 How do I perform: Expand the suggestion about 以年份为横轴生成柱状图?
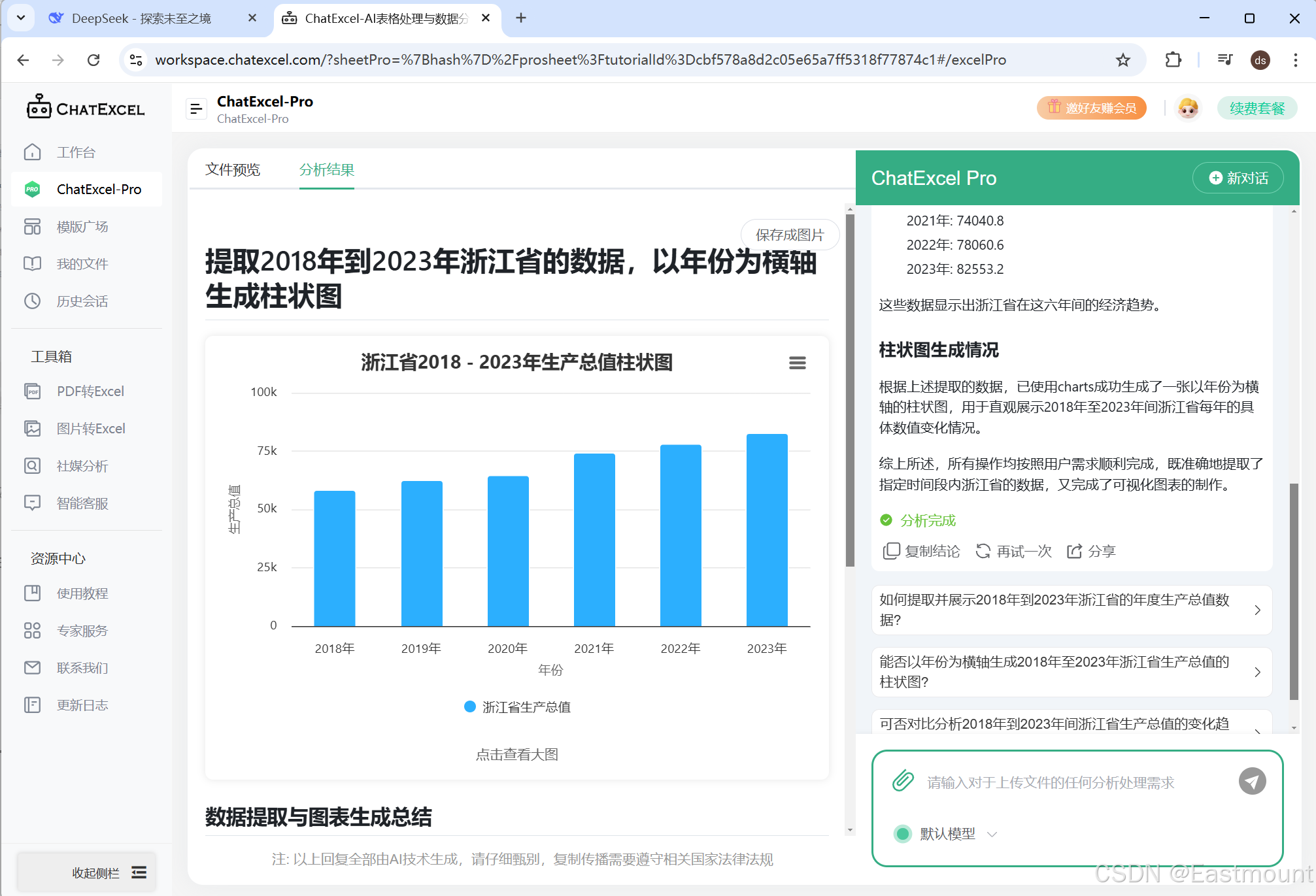(1071, 672)
